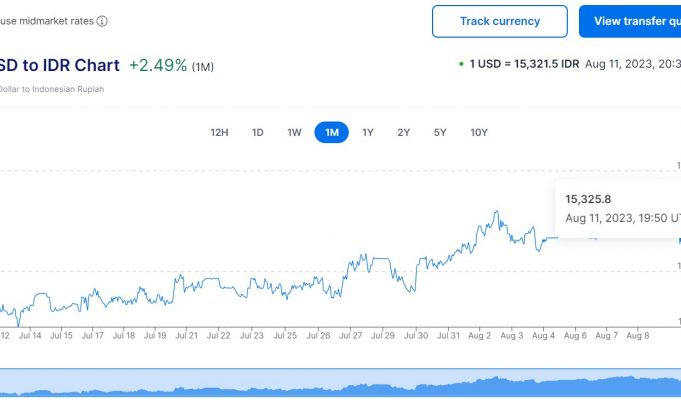Click the green live rate indicator dot

460,64
